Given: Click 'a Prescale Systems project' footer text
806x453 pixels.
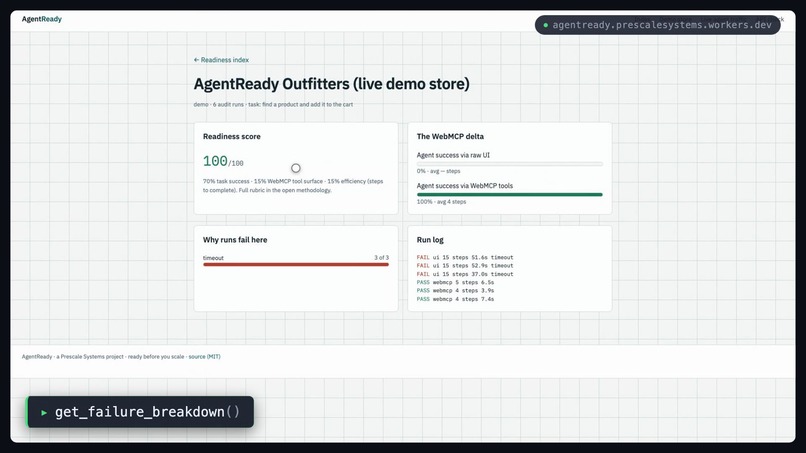Looking at the screenshot, I should [90, 356].
